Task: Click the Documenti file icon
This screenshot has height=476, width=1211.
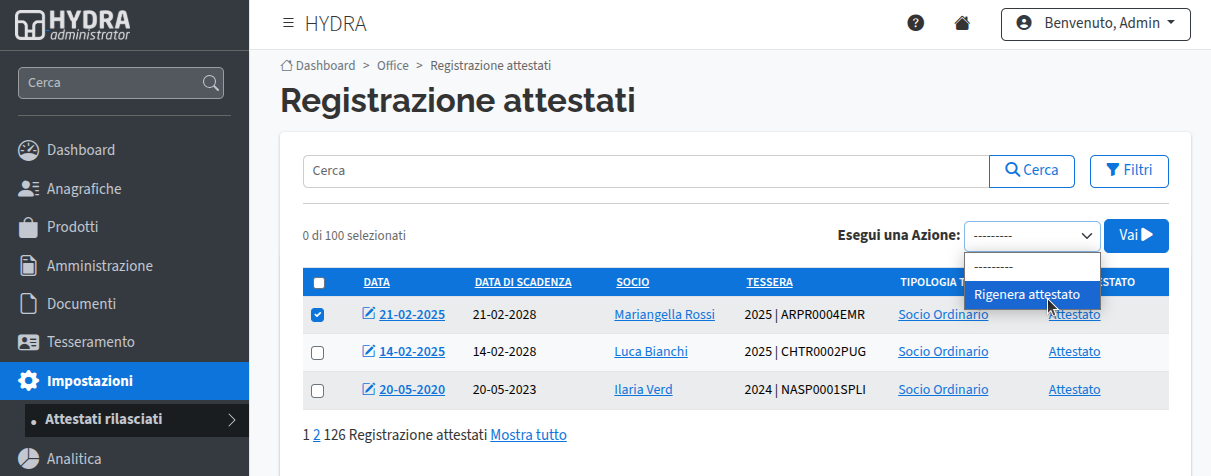Action: tap(28, 303)
